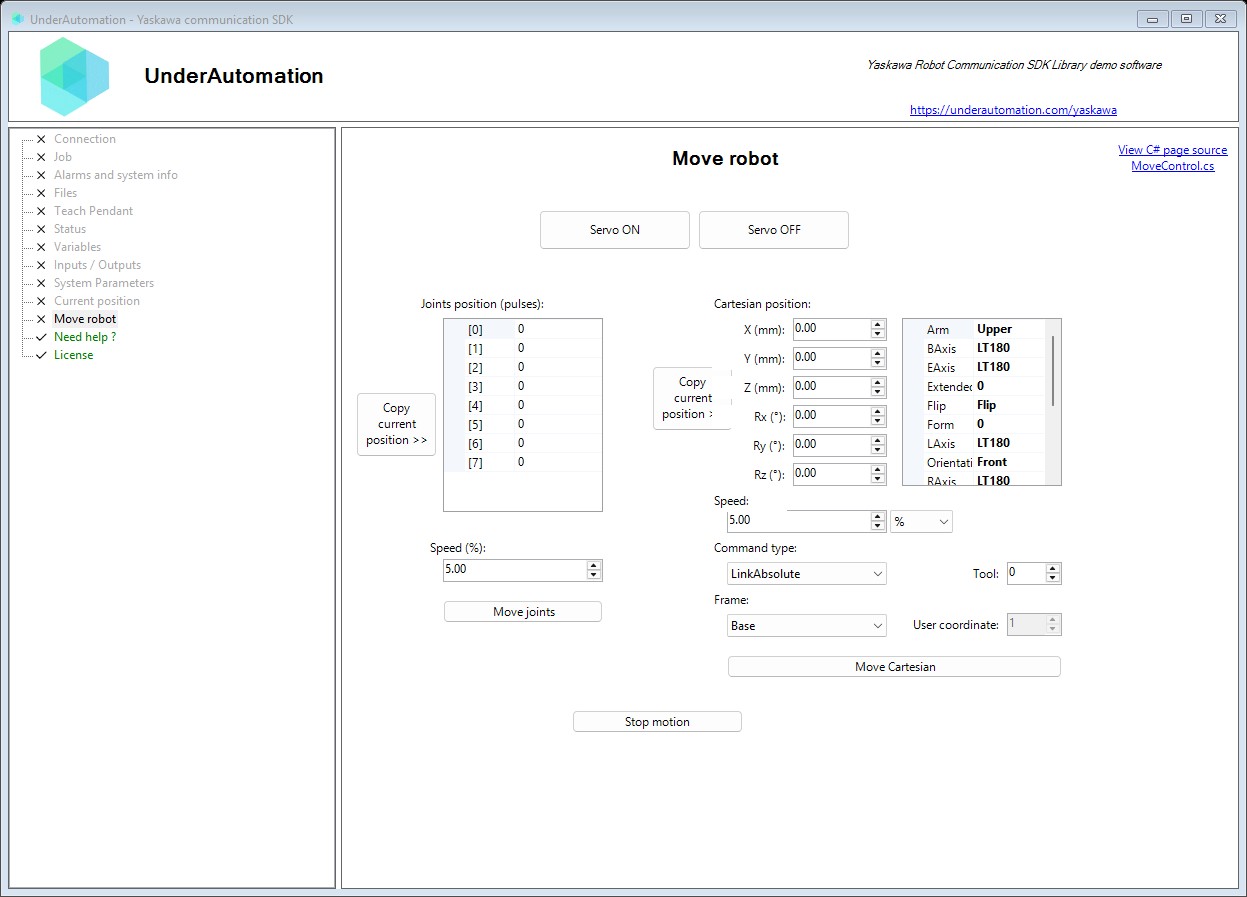Open the underautomation.com/yaskawa link
1247x897 pixels.
1013,110
